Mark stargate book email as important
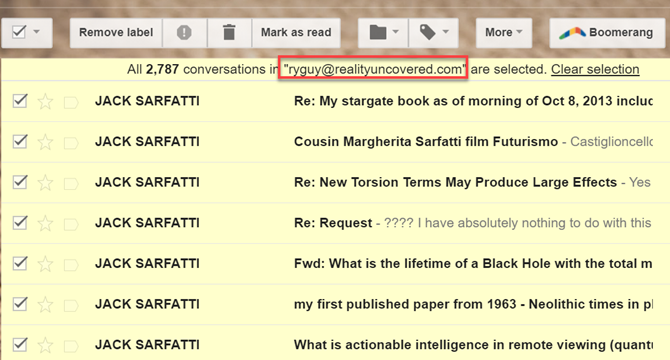Viewport: 670px width, 360px height. [71, 102]
